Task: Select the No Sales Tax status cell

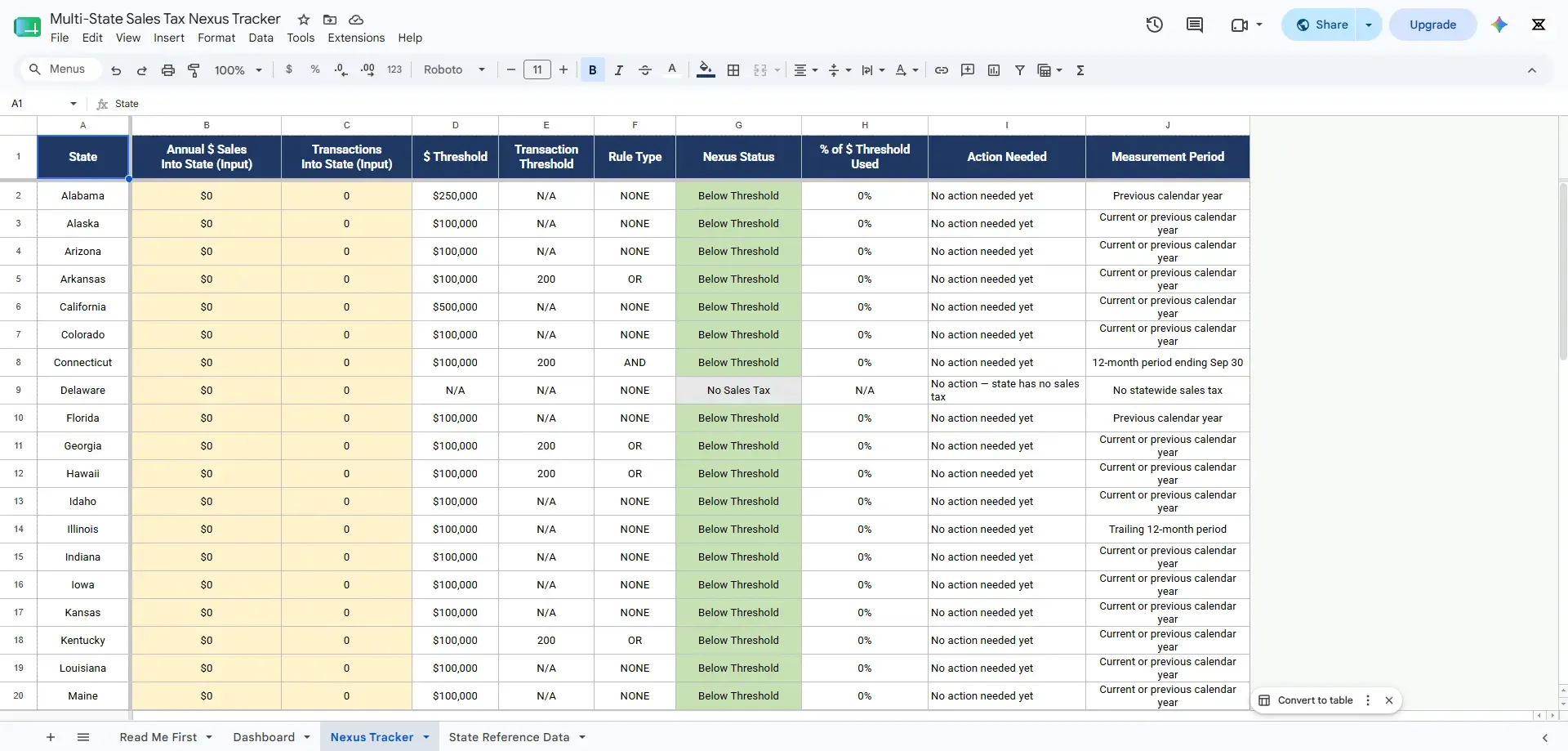Action: (x=738, y=391)
